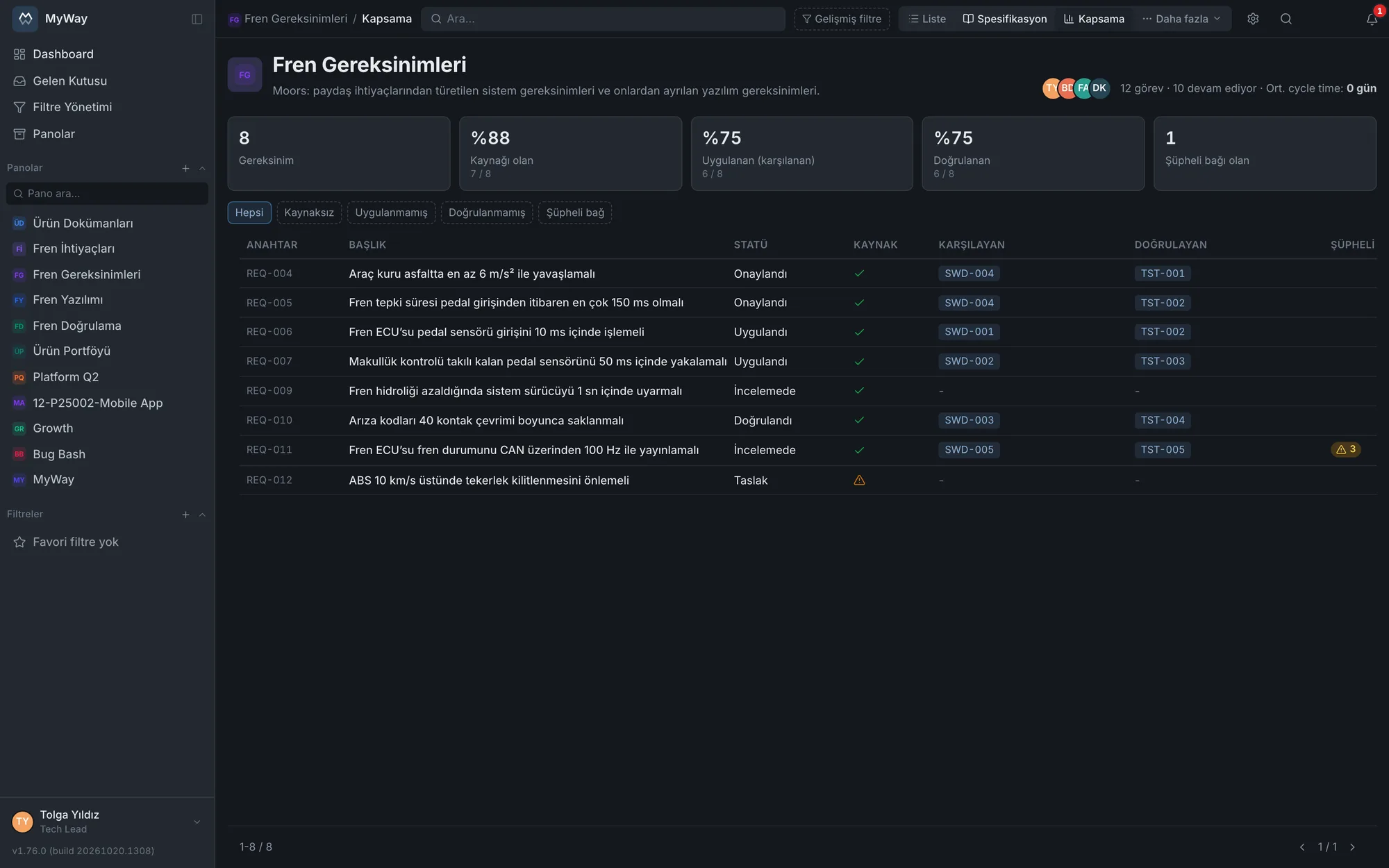
Task: Collapse the sidebar with the panel icon
Action: click(197, 19)
